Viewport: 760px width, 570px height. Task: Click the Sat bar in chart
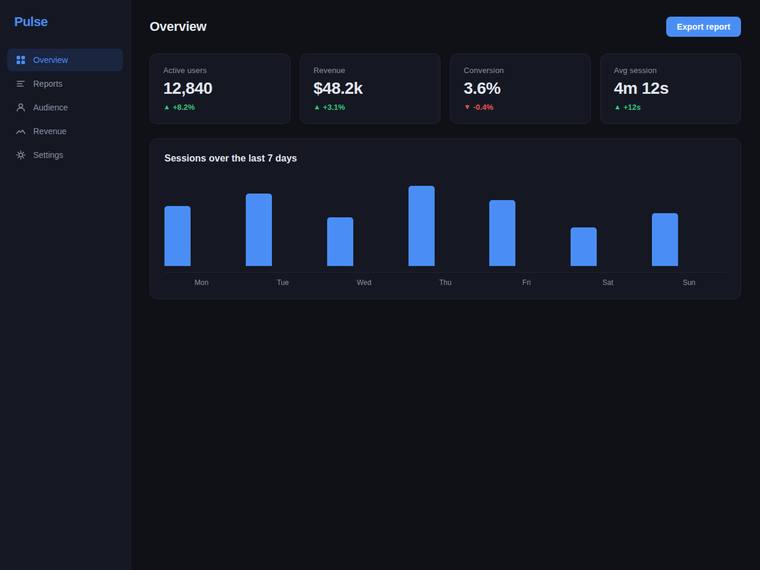coord(584,247)
